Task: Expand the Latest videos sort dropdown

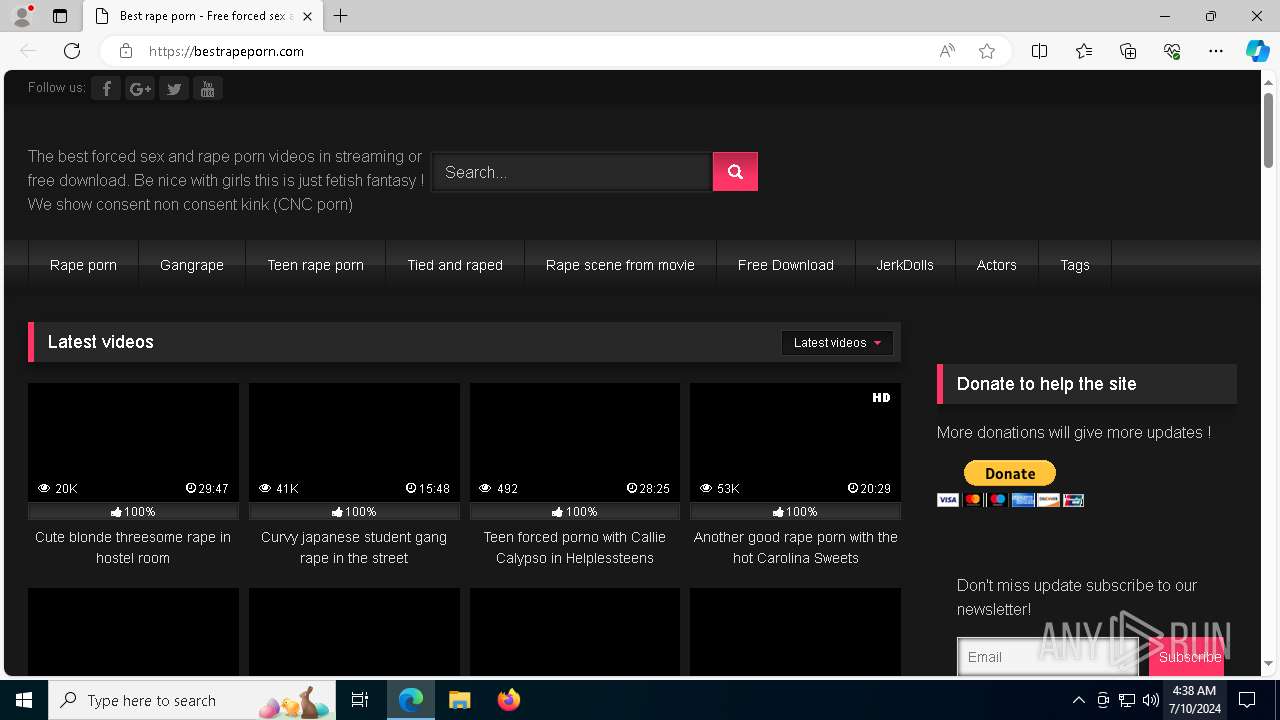Action: (x=837, y=343)
